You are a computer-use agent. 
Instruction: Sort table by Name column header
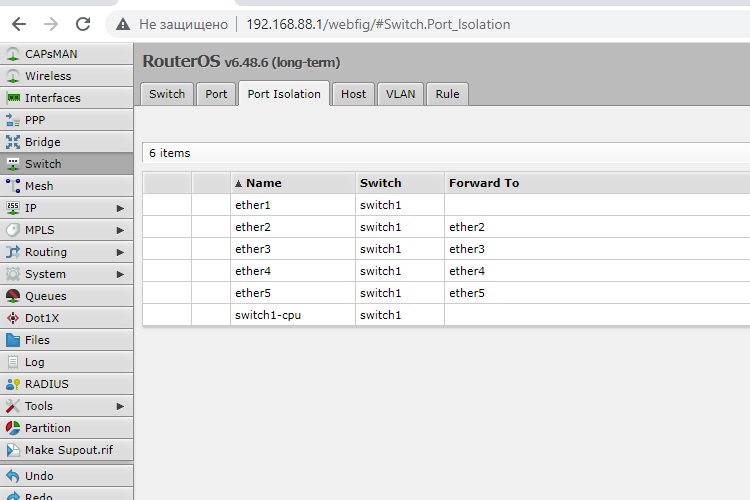tap(293, 183)
